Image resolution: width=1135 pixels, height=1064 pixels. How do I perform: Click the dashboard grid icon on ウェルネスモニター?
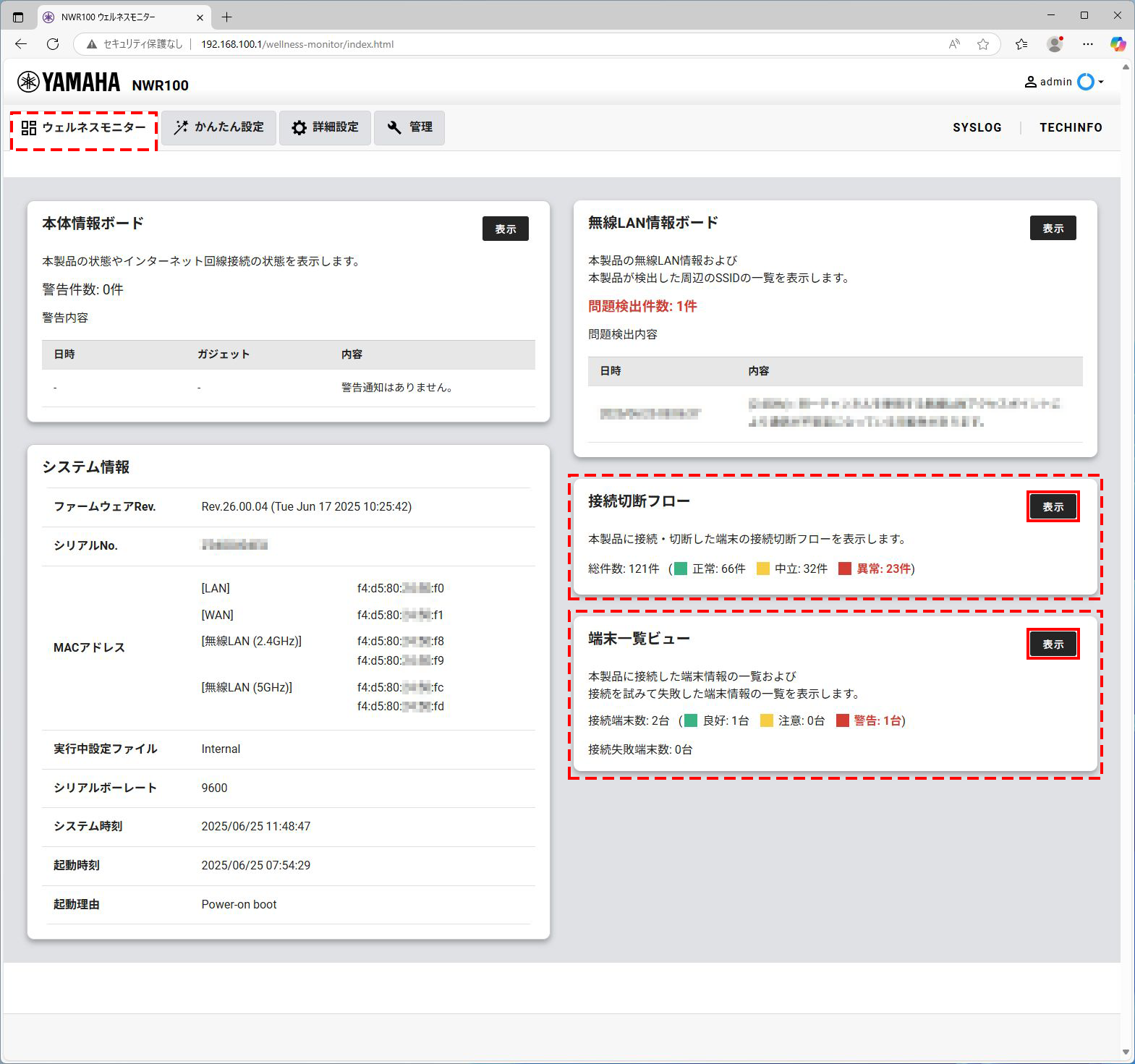tap(29, 128)
